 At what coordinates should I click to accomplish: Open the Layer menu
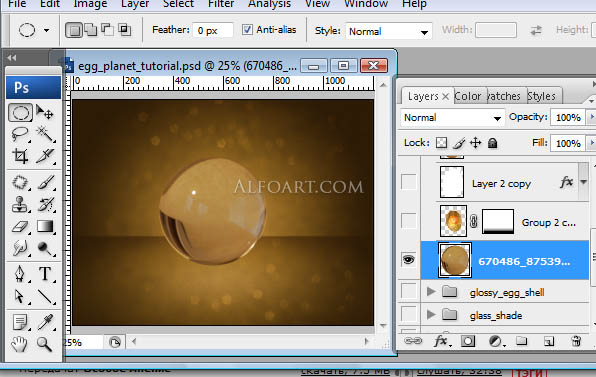(135, 4)
